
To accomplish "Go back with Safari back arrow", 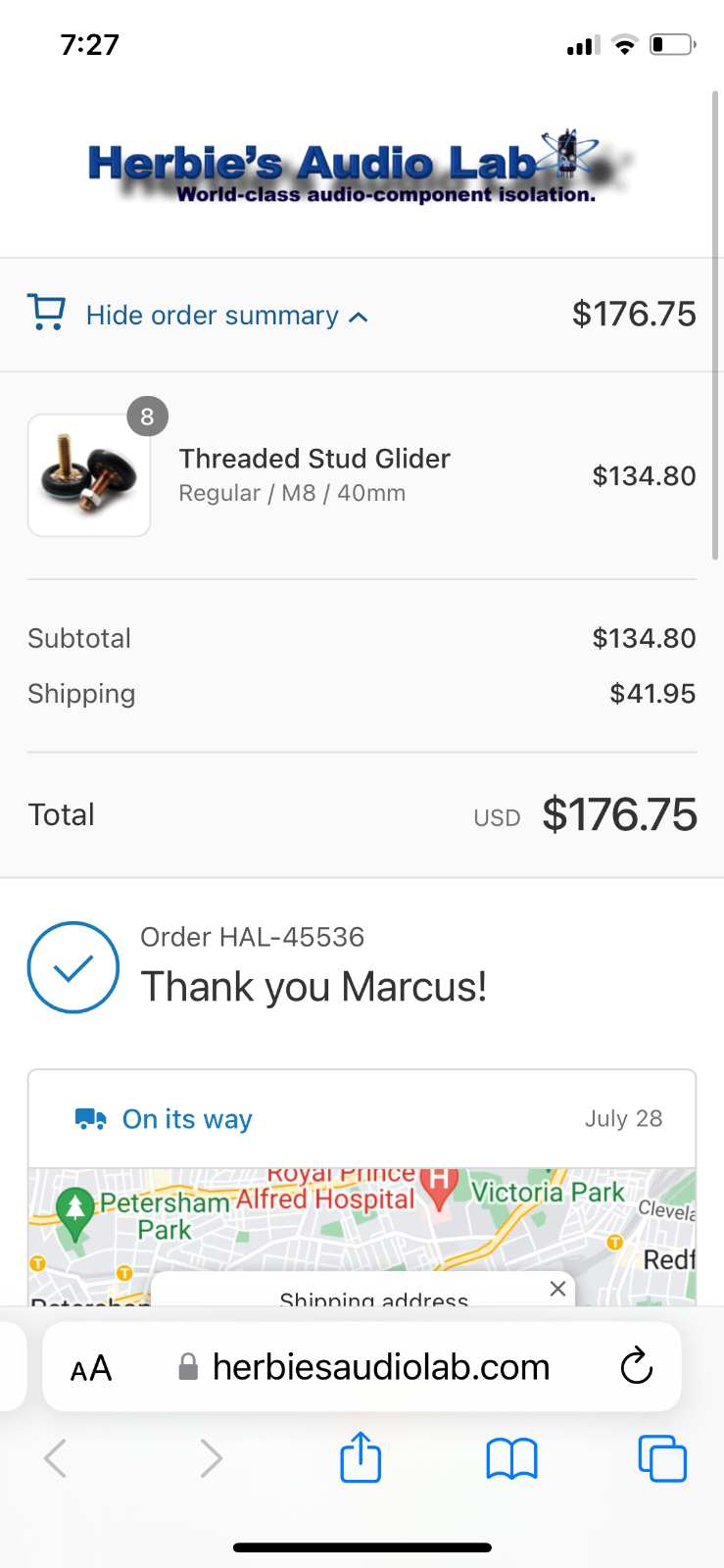I will 56,1458.
